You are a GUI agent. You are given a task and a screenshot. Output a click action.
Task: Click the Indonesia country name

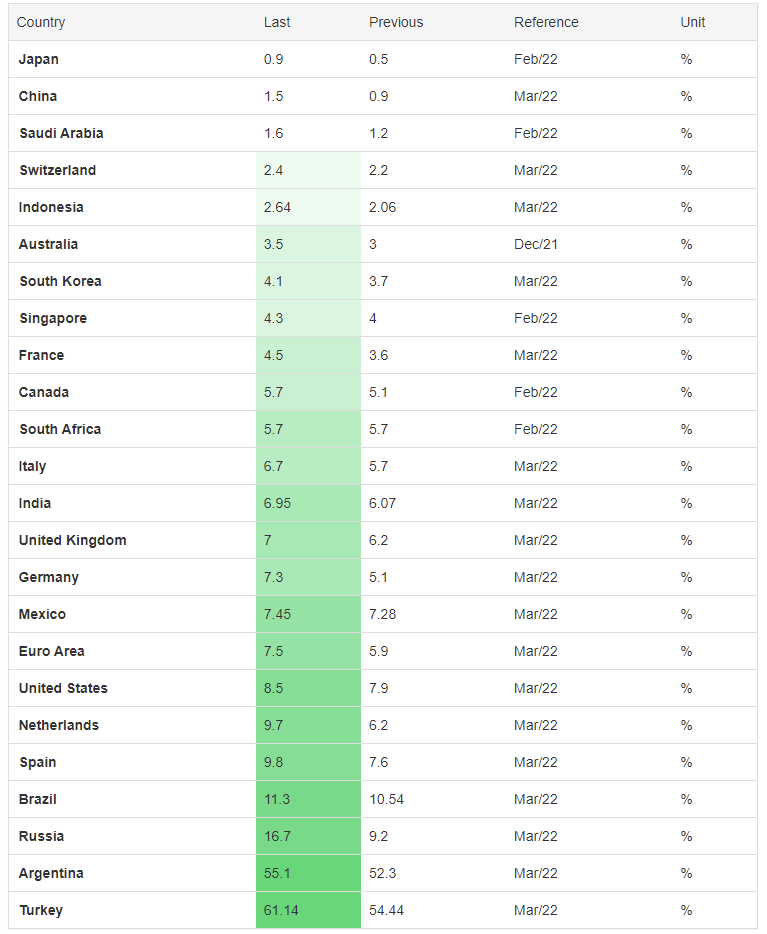click(51, 207)
